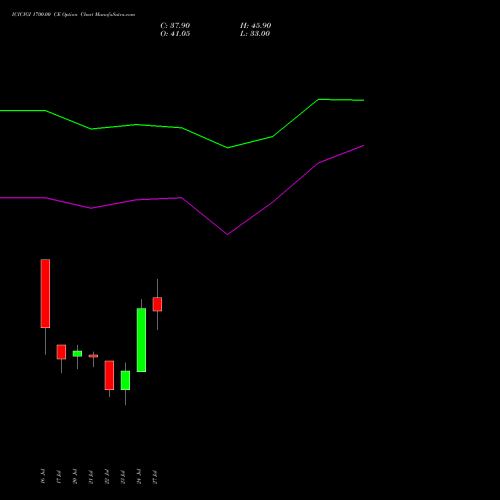This screenshot has width=500, height=500.
Task: Click the '23 Jul' date axis label
Action: (123, 476)
